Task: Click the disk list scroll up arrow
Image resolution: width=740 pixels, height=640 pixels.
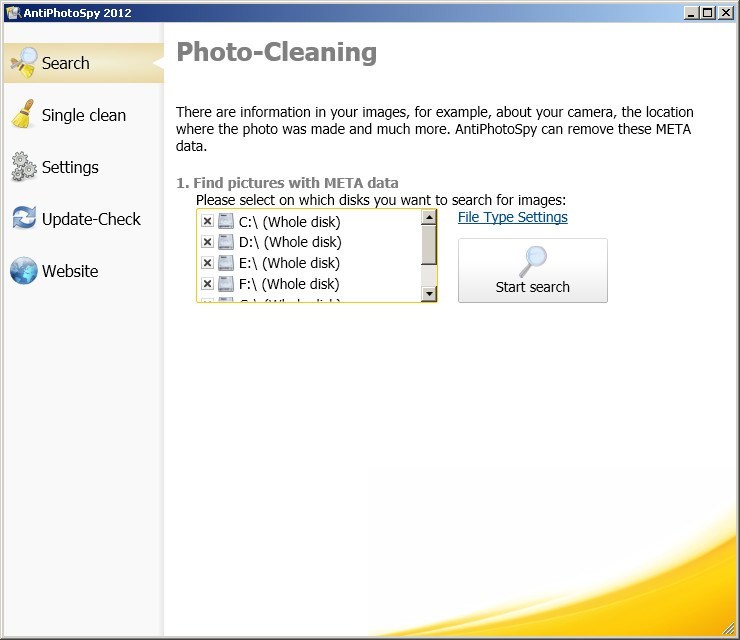Action: pos(429,217)
